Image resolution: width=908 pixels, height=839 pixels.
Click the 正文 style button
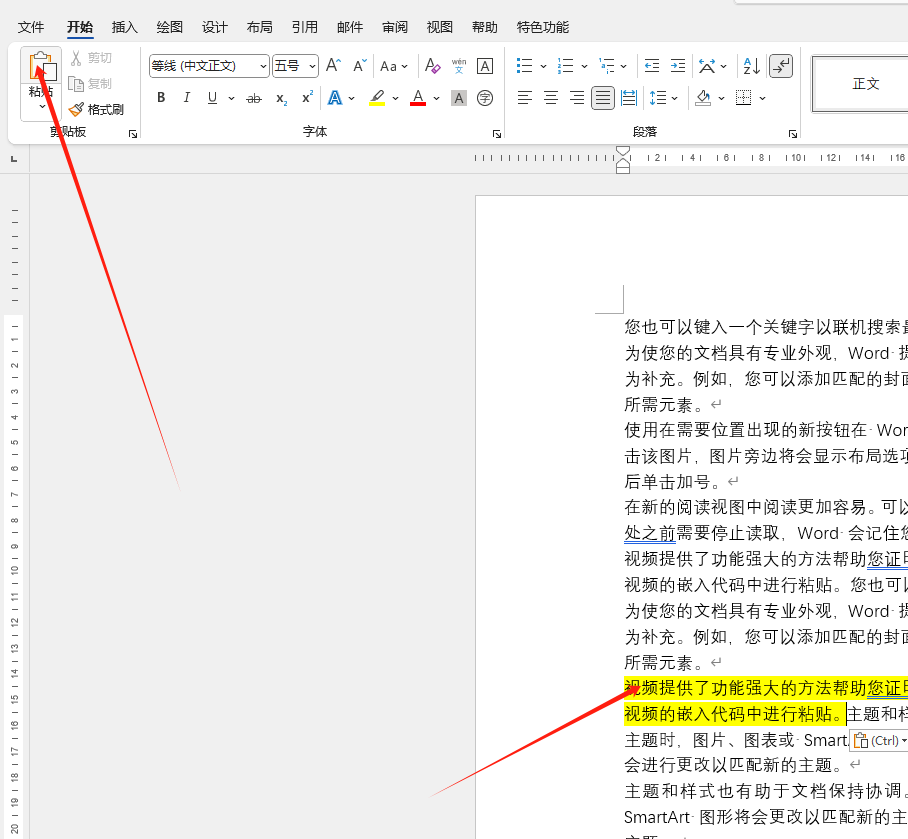pos(864,84)
